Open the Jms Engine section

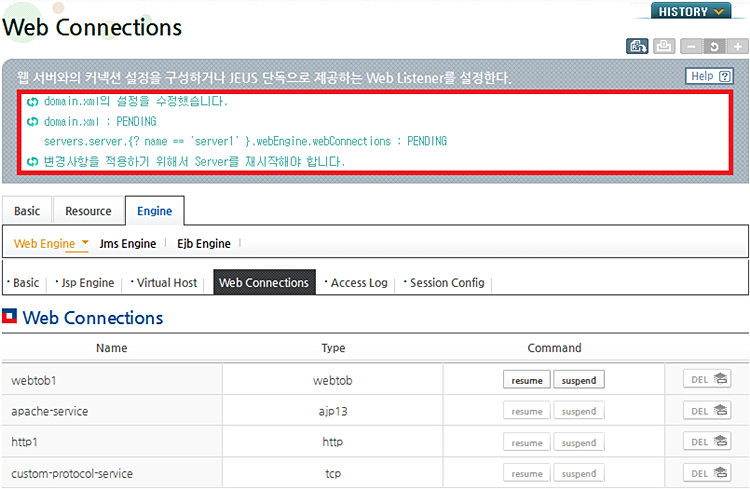pos(128,244)
